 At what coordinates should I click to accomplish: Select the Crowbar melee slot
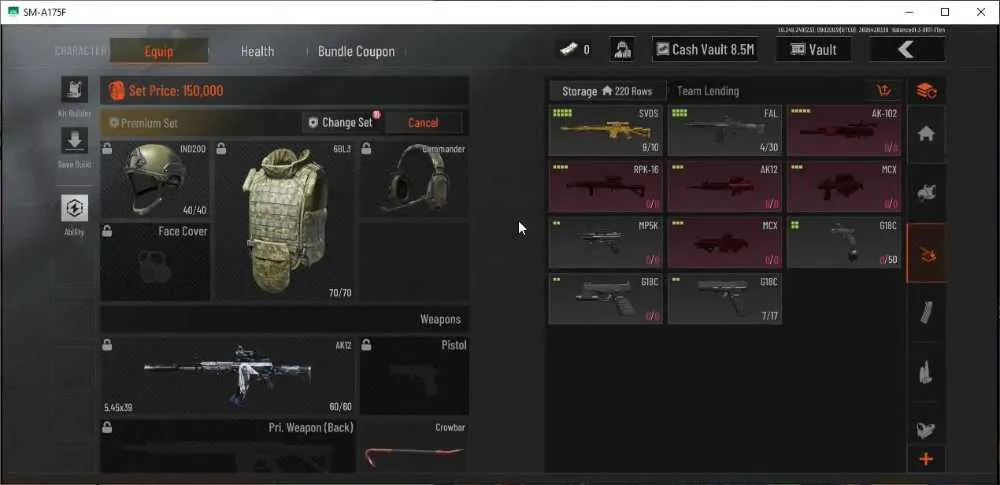click(x=415, y=446)
